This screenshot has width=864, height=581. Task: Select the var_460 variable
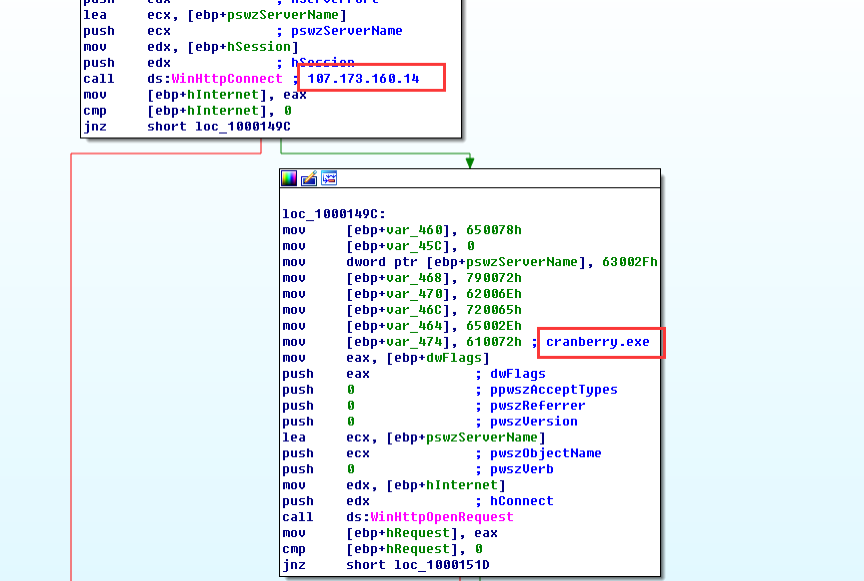click(x=414, y=230)
